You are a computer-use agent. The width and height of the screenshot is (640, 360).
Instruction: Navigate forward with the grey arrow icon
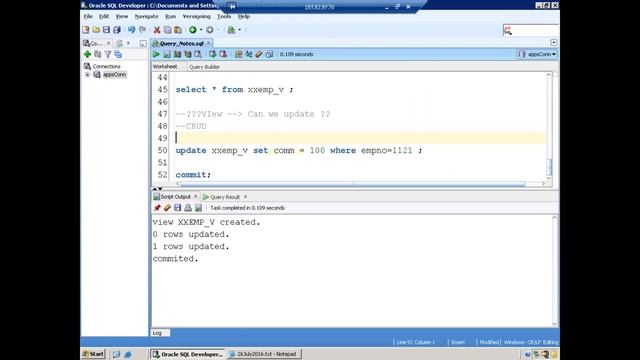click(210, 30)
